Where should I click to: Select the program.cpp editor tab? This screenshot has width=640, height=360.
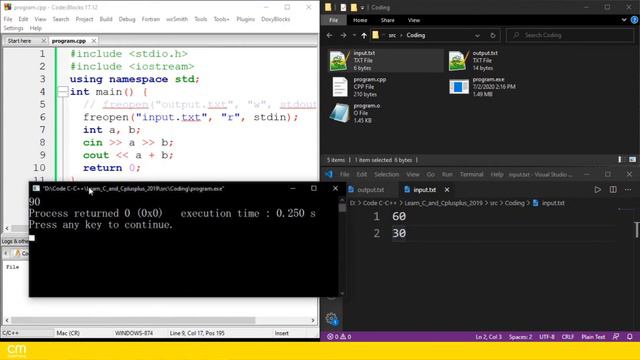click(x=69, y=41)
